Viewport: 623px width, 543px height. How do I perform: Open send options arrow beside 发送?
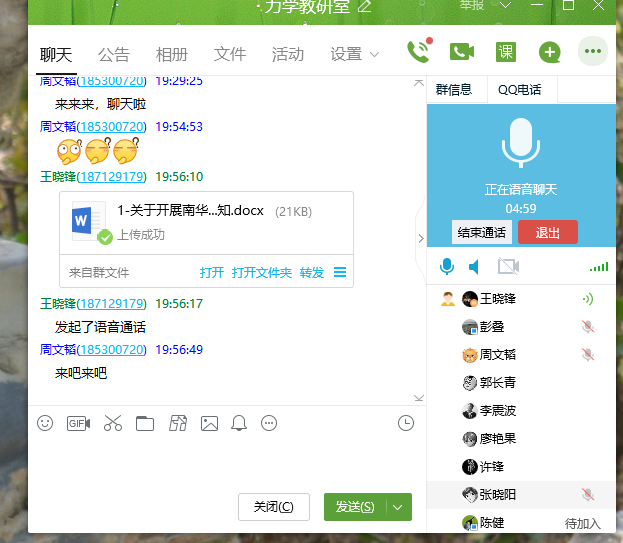click(x=399, y=507)
